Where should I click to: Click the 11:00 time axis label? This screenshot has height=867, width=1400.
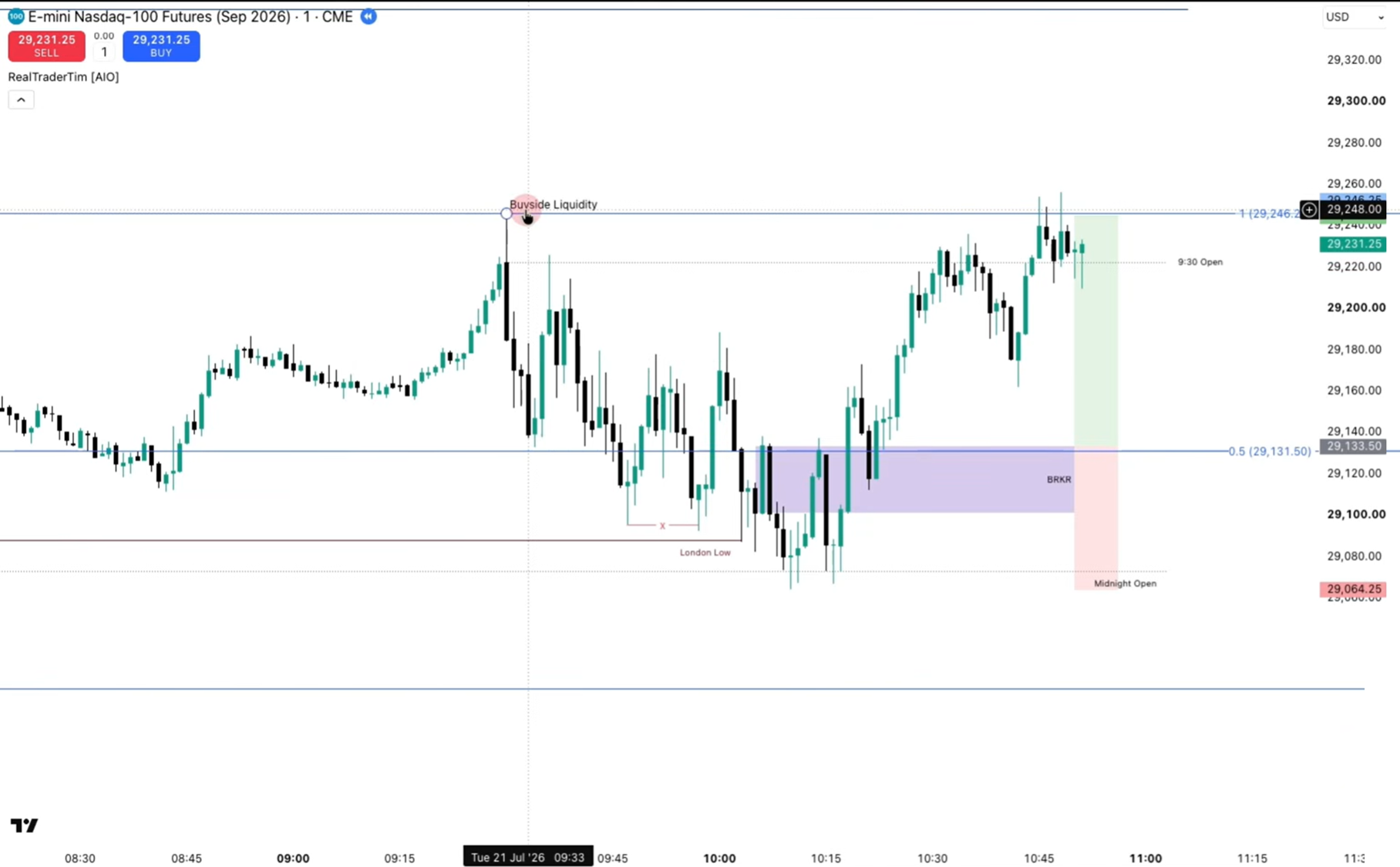point(1146,858)
